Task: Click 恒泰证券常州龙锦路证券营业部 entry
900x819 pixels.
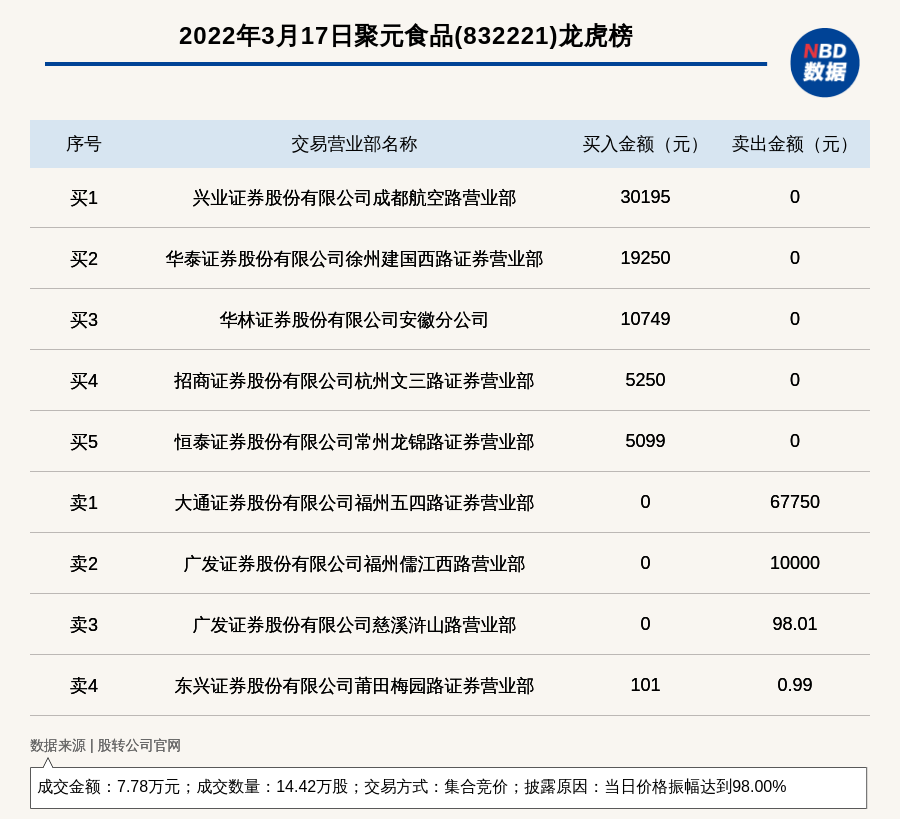Action: click(354, 442)
